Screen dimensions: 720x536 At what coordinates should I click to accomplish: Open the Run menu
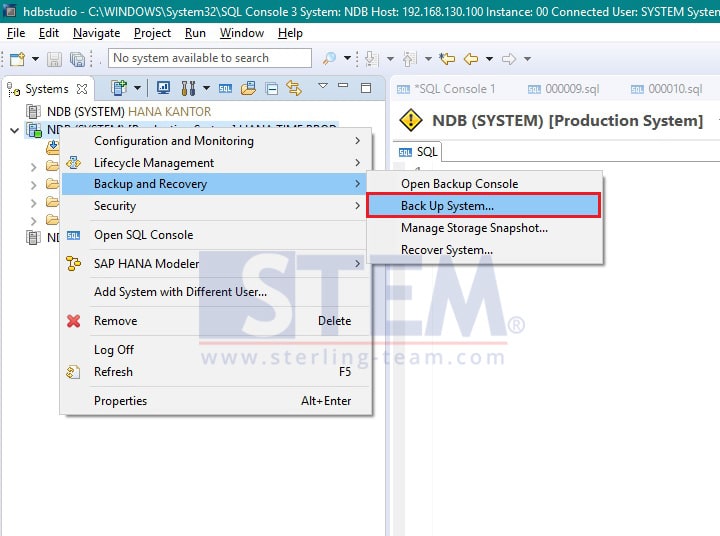tap(195, 33)
